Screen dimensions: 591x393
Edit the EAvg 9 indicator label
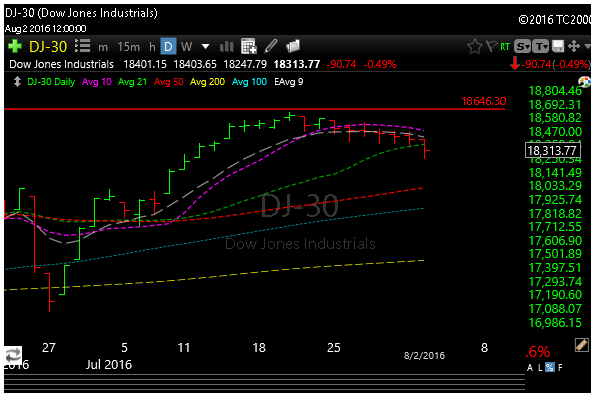tap(289, 82)
